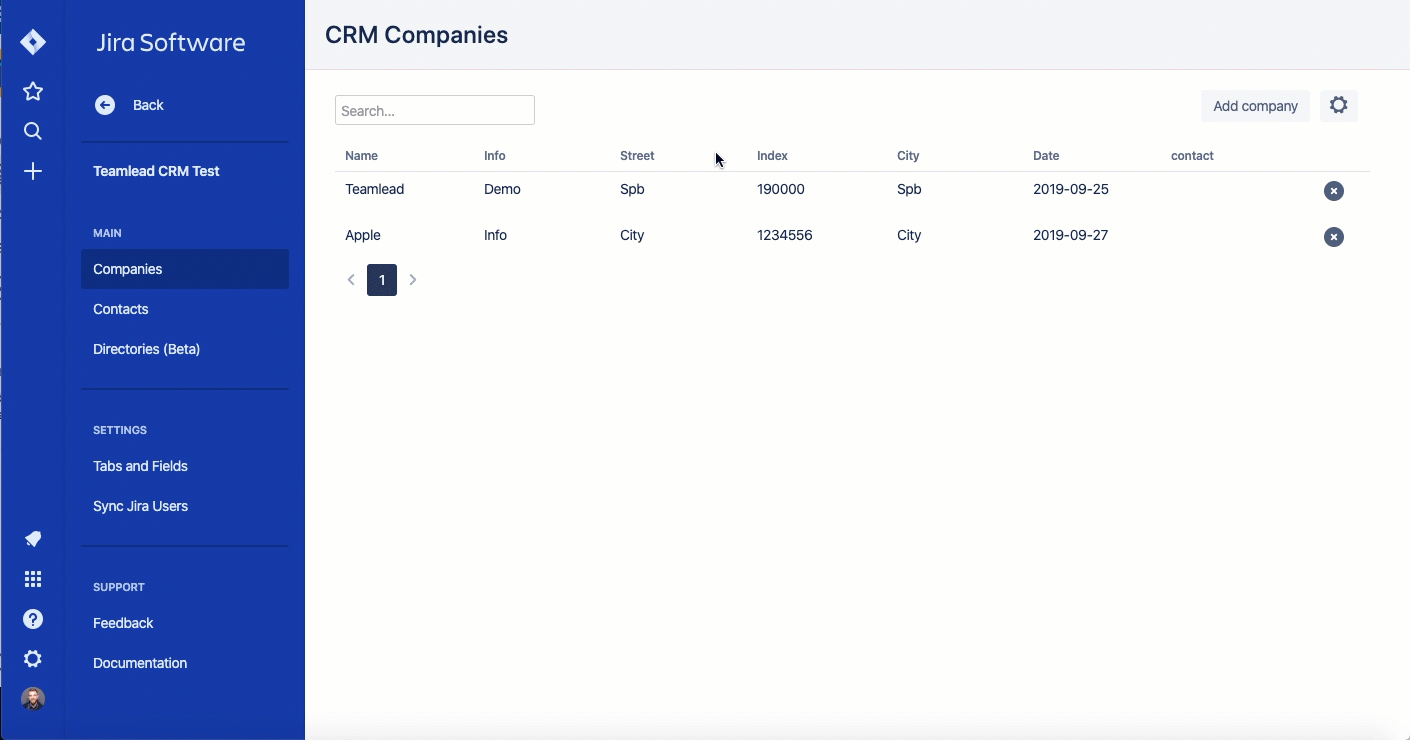Click the user profile avatar
The width and height of the screenshot is (1410, 740).
[33, 698]
